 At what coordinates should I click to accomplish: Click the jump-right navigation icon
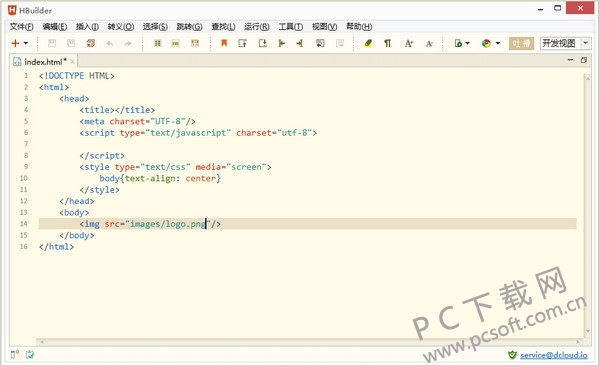pos(300,43)
